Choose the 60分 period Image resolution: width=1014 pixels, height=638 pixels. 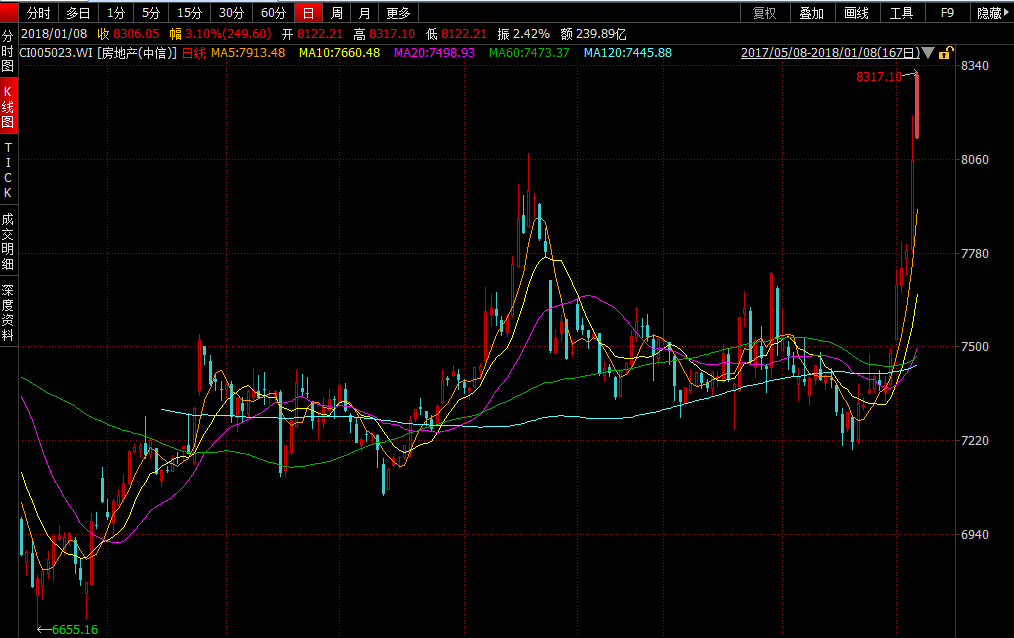click(x=272, y=13)
